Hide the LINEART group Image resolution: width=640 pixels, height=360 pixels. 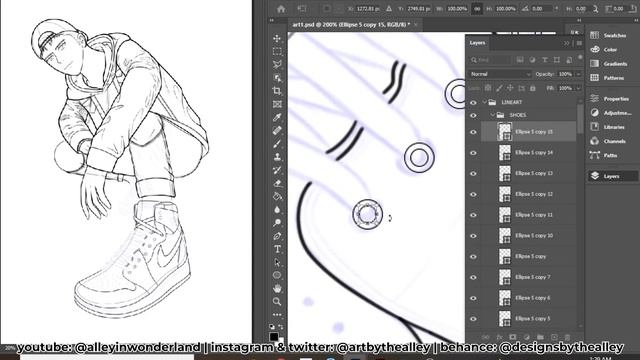click(x=473, y=103)
